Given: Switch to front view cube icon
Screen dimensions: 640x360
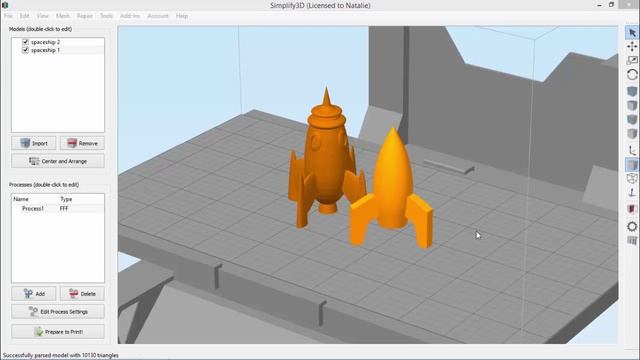Looking at the screenshot, I should [632, 119].
